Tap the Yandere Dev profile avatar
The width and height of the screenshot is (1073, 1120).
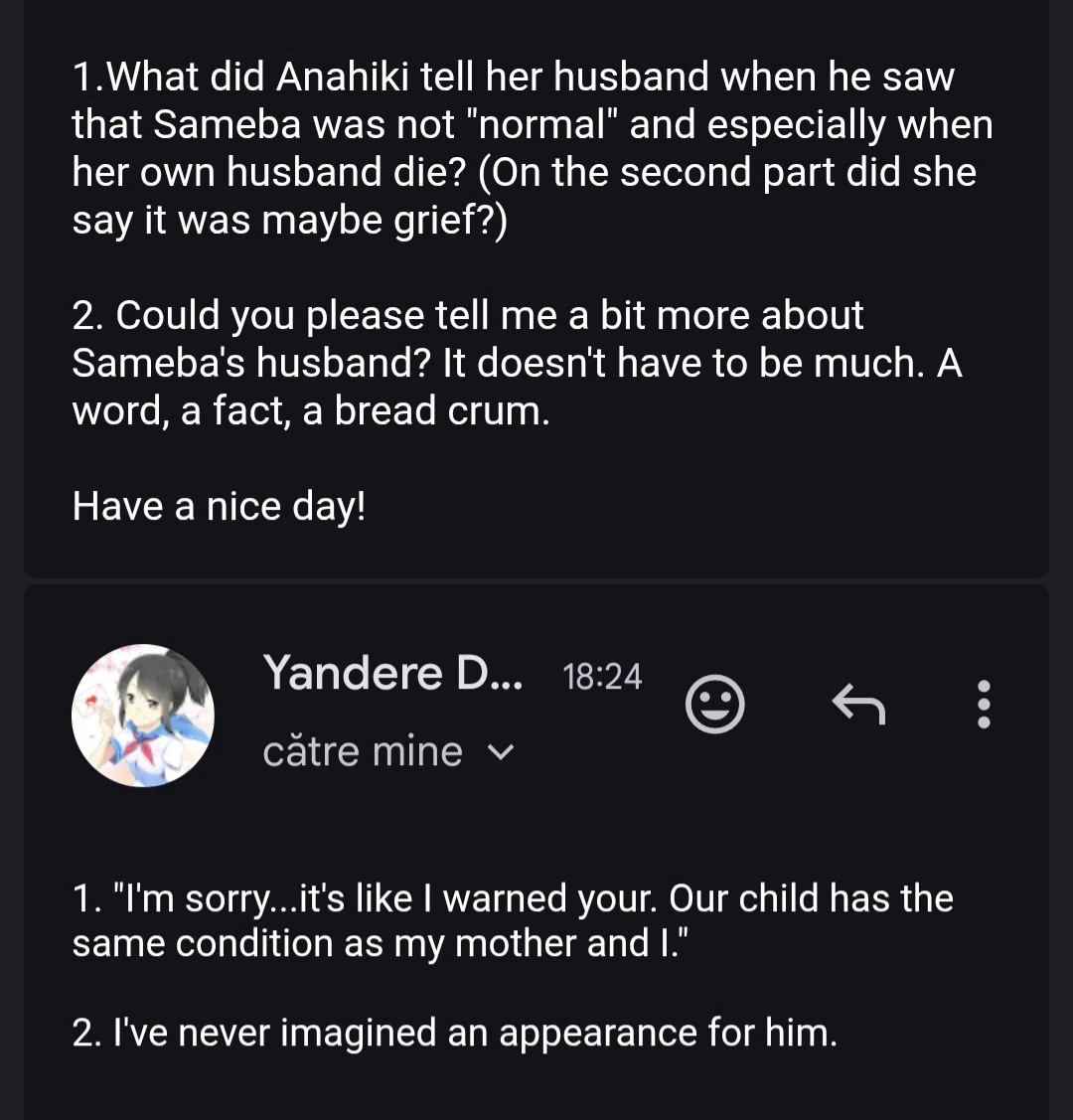143,715
